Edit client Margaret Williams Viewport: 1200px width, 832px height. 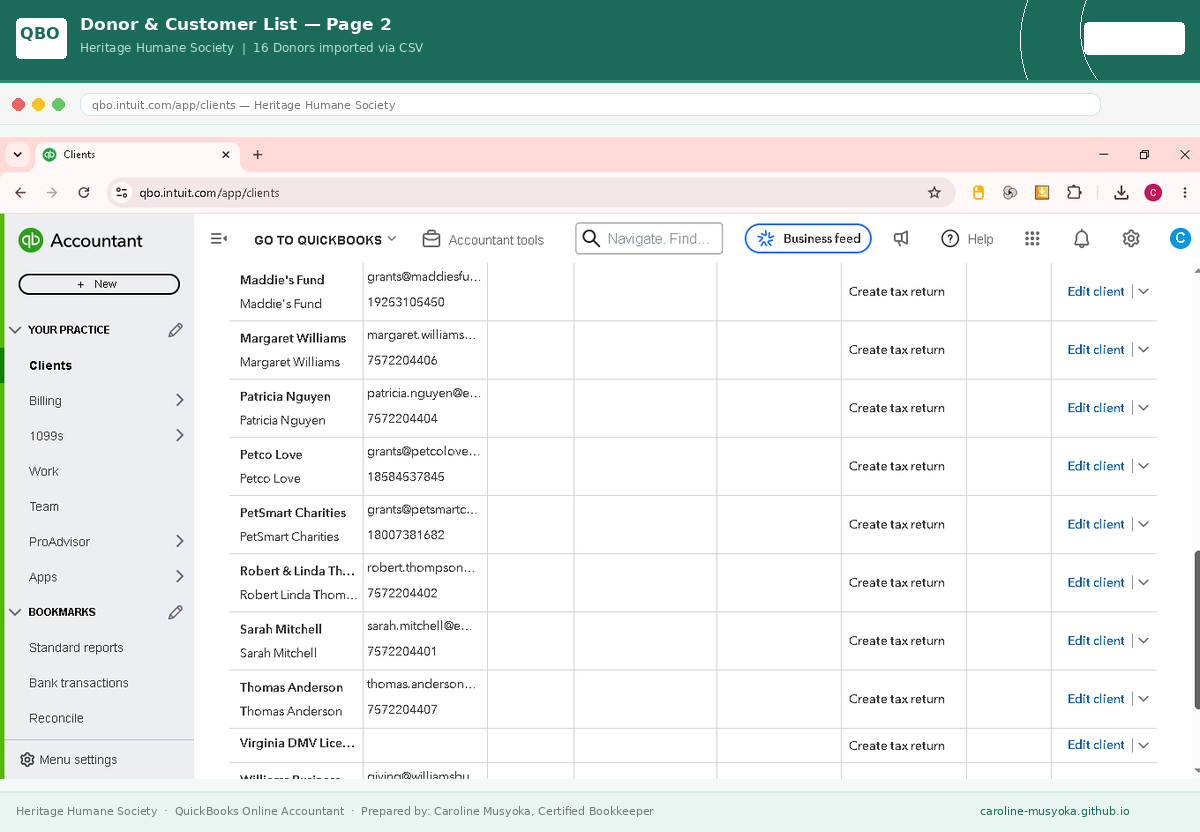click(x=1096, y=350)
